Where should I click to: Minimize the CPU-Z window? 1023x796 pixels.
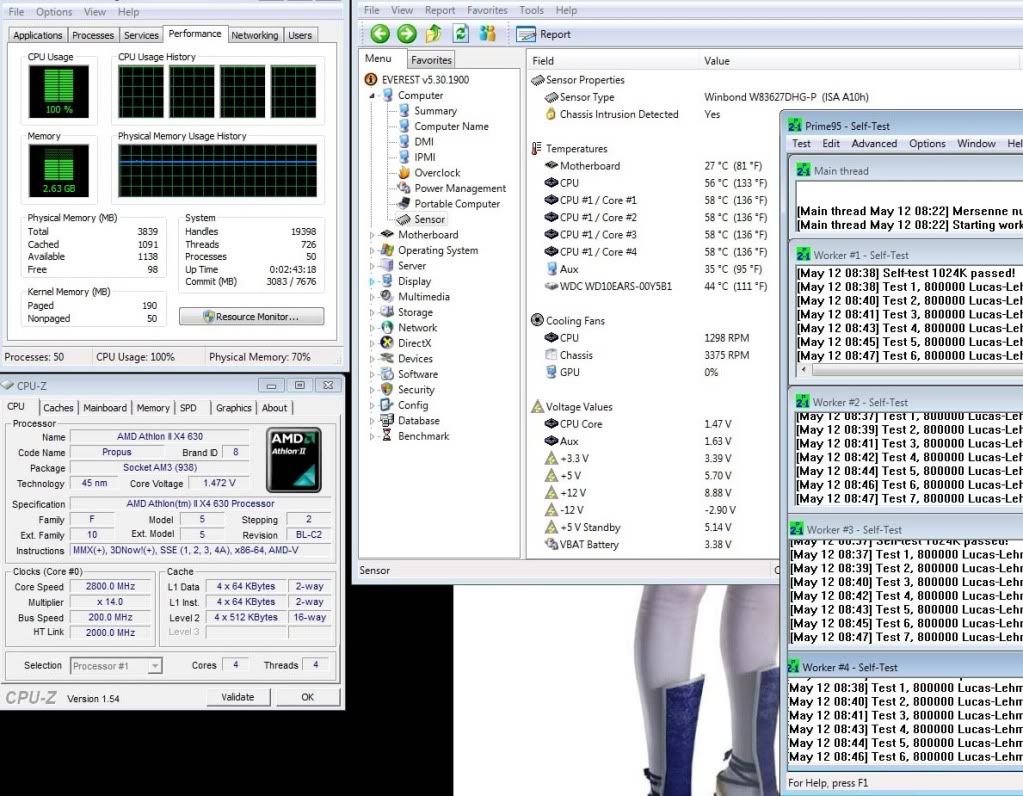coord(271,385)
